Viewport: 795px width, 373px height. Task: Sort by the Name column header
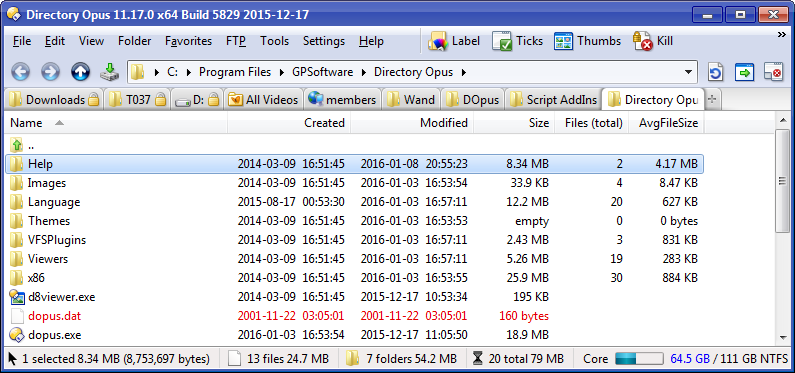116,123
